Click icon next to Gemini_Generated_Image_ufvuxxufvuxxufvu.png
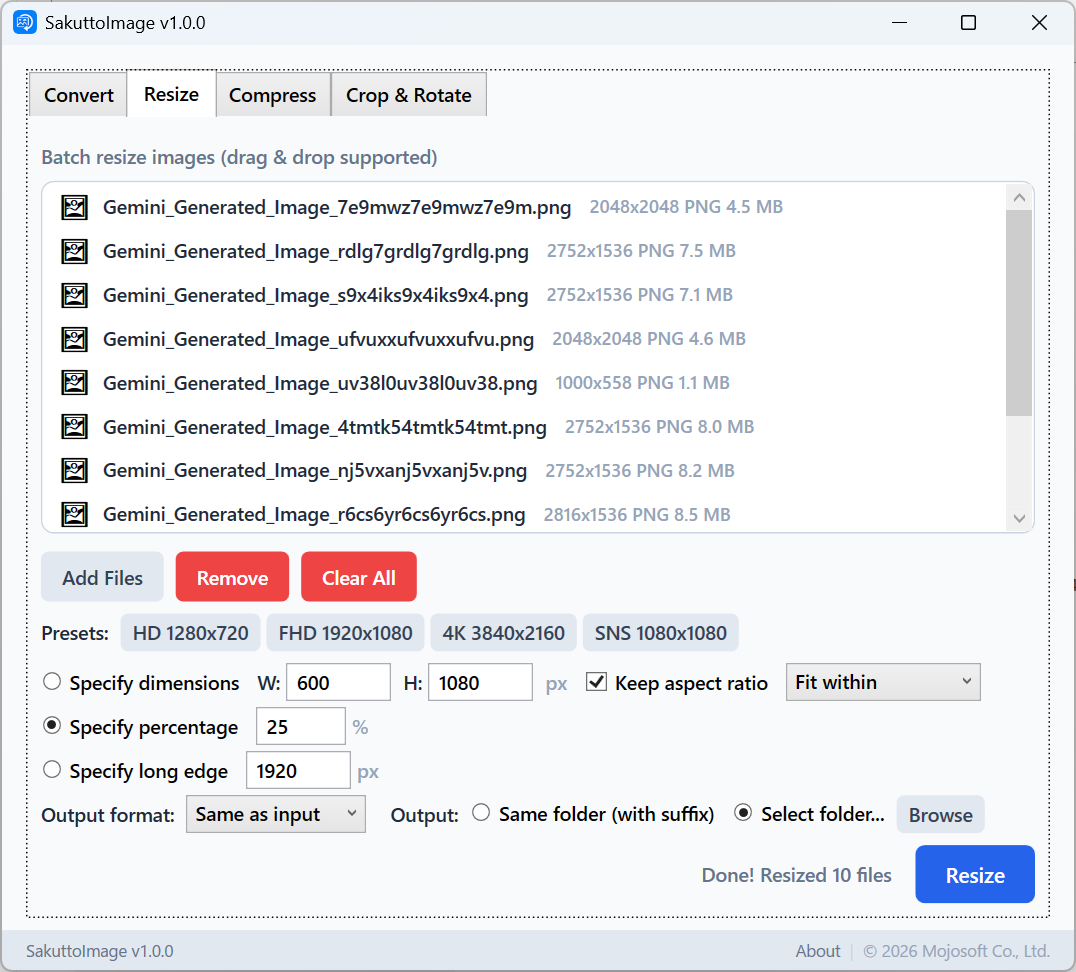Image resolution: width=1076 pixels, height=972 pixels. 75,339
